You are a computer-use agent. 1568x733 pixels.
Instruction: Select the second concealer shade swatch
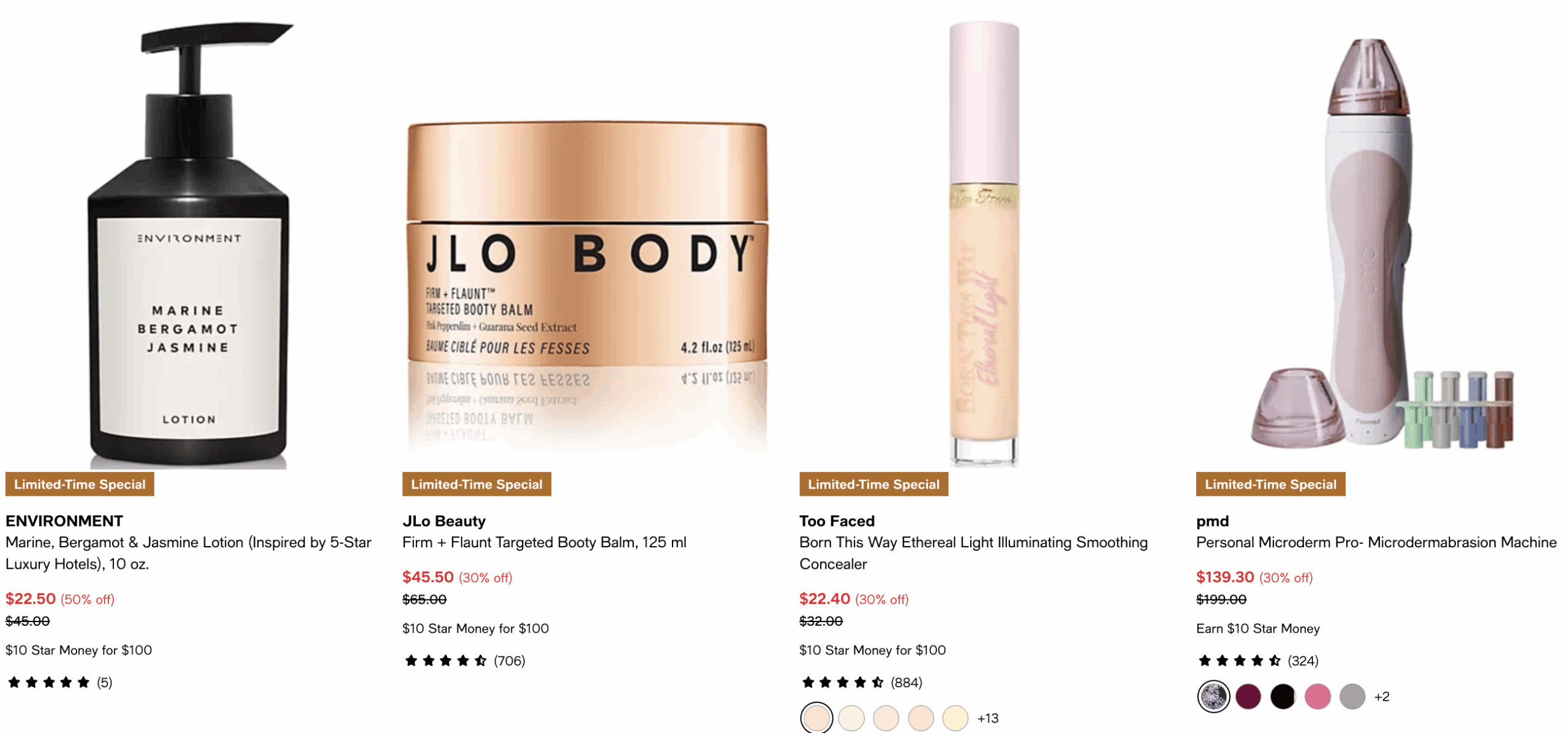[x=851, y=718]
